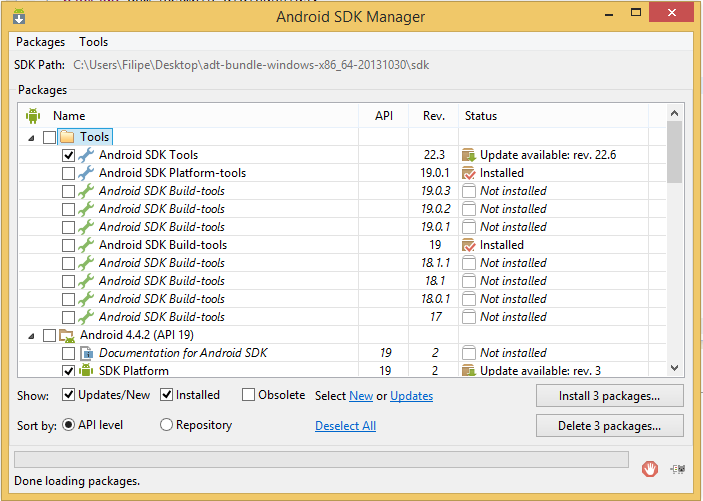703x501 pixels.
Task: Click installed status icon for Build-tools 19
Action: point(469,245)
